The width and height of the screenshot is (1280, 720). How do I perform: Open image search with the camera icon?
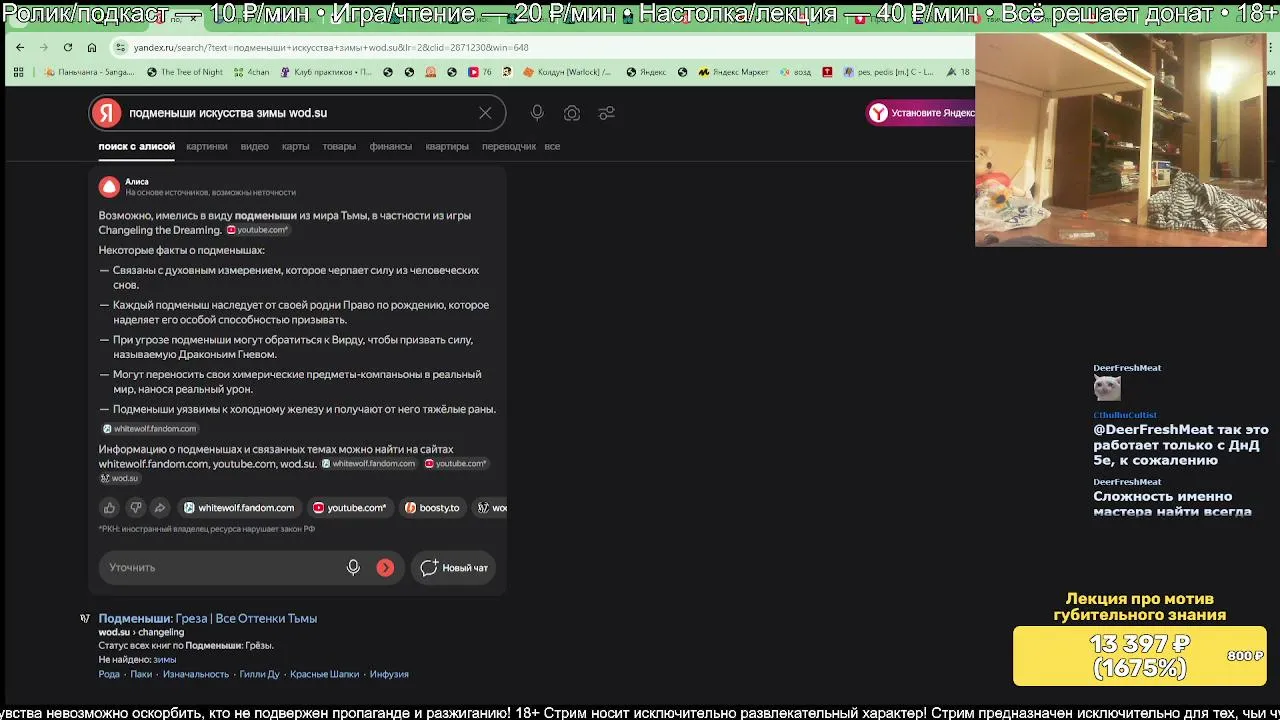[x=572, y=113]
